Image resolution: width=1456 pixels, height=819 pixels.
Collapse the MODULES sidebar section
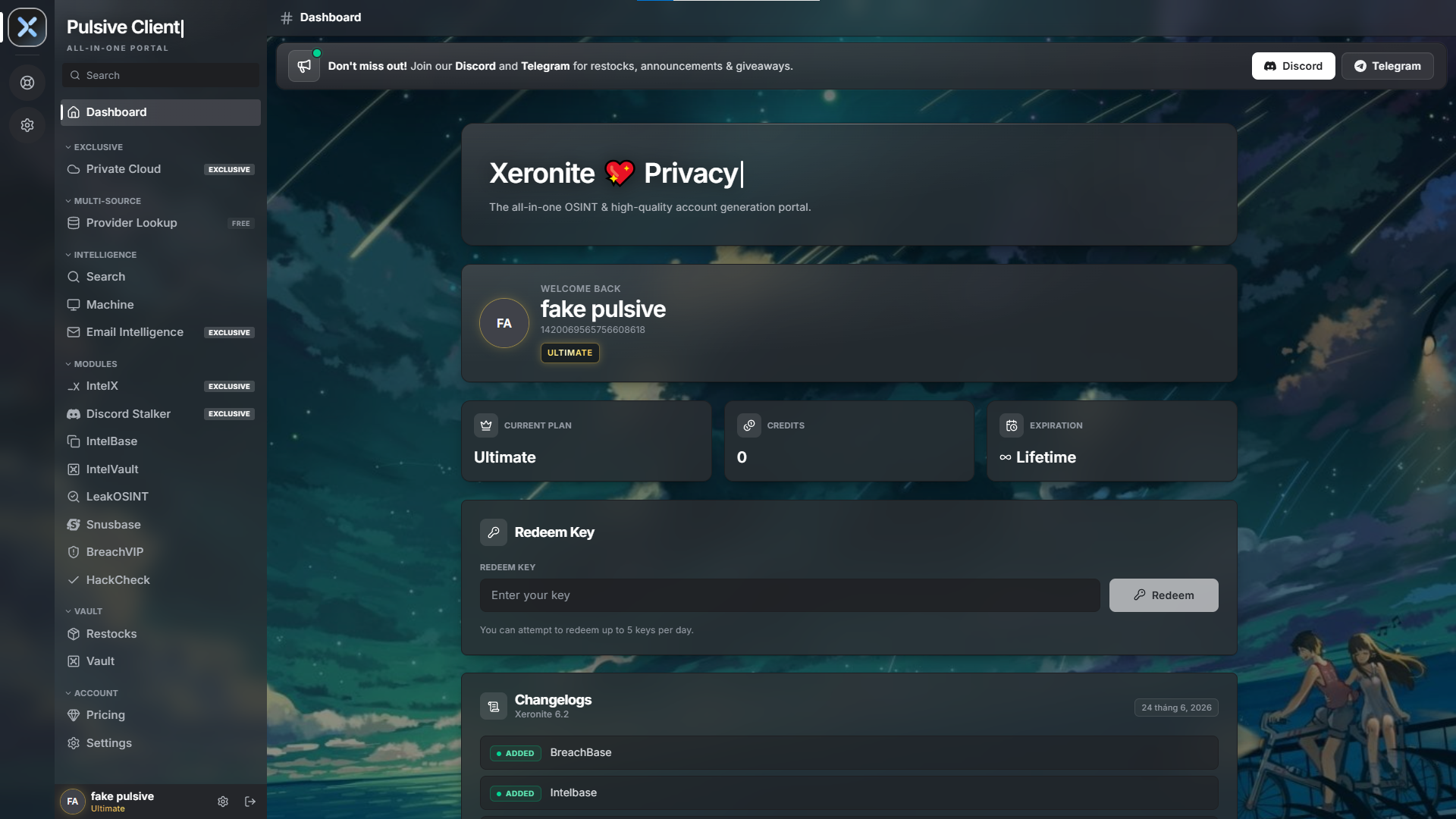[91, 364]
